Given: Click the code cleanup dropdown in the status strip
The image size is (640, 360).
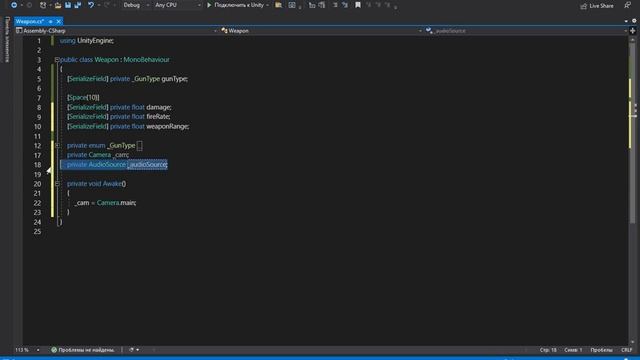Looking at the screenshot, I should point(134,350).
